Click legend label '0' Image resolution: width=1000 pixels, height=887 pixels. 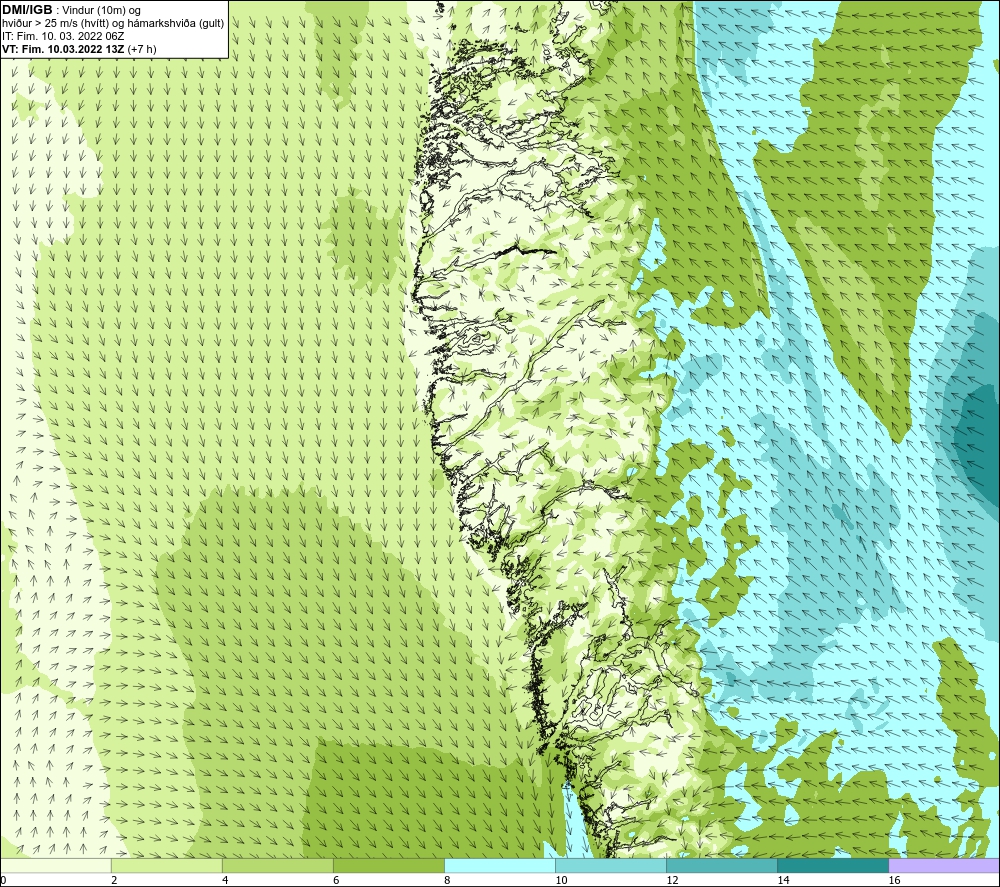click(x=3, y=880)
